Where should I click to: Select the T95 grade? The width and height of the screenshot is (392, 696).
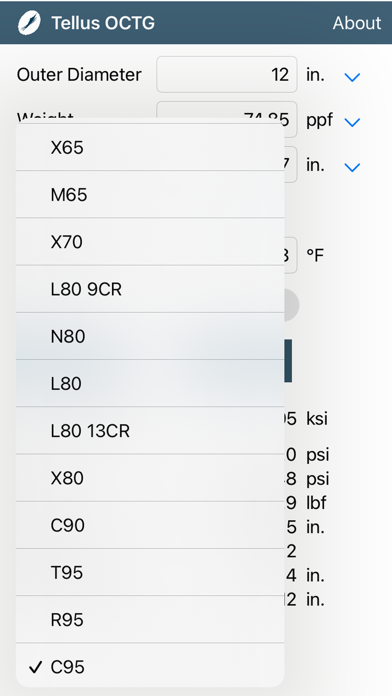150,572
